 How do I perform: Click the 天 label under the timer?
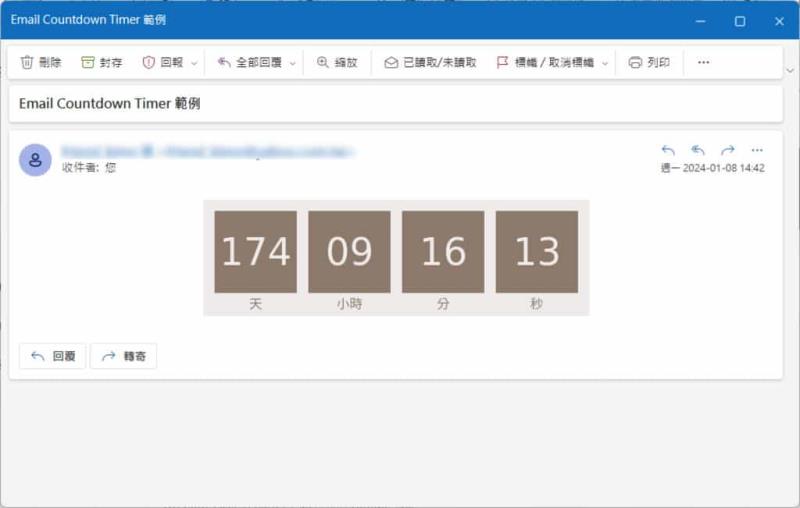point(256,304)
